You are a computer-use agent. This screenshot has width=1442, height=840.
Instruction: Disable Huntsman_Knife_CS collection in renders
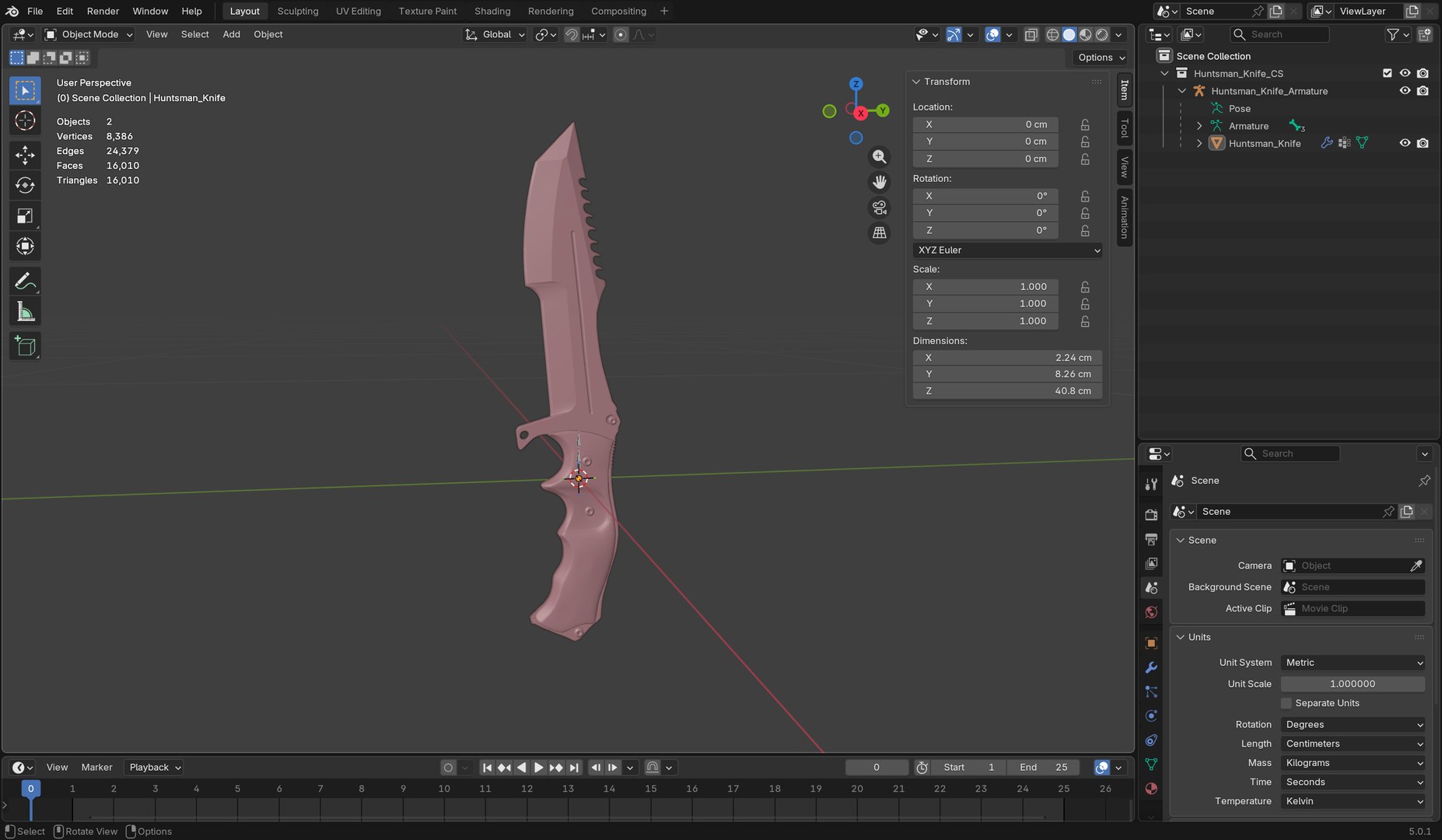click(x=1423, y=73)
